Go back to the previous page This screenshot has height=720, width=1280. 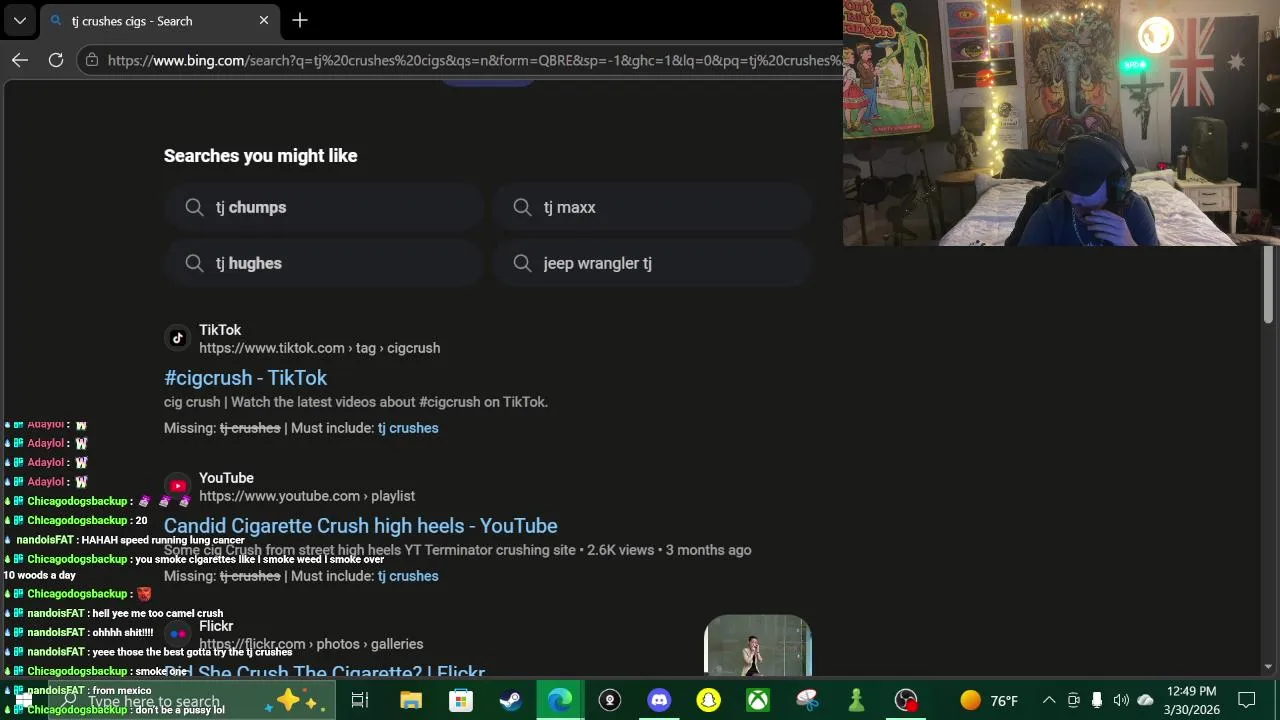coord(20,60)
